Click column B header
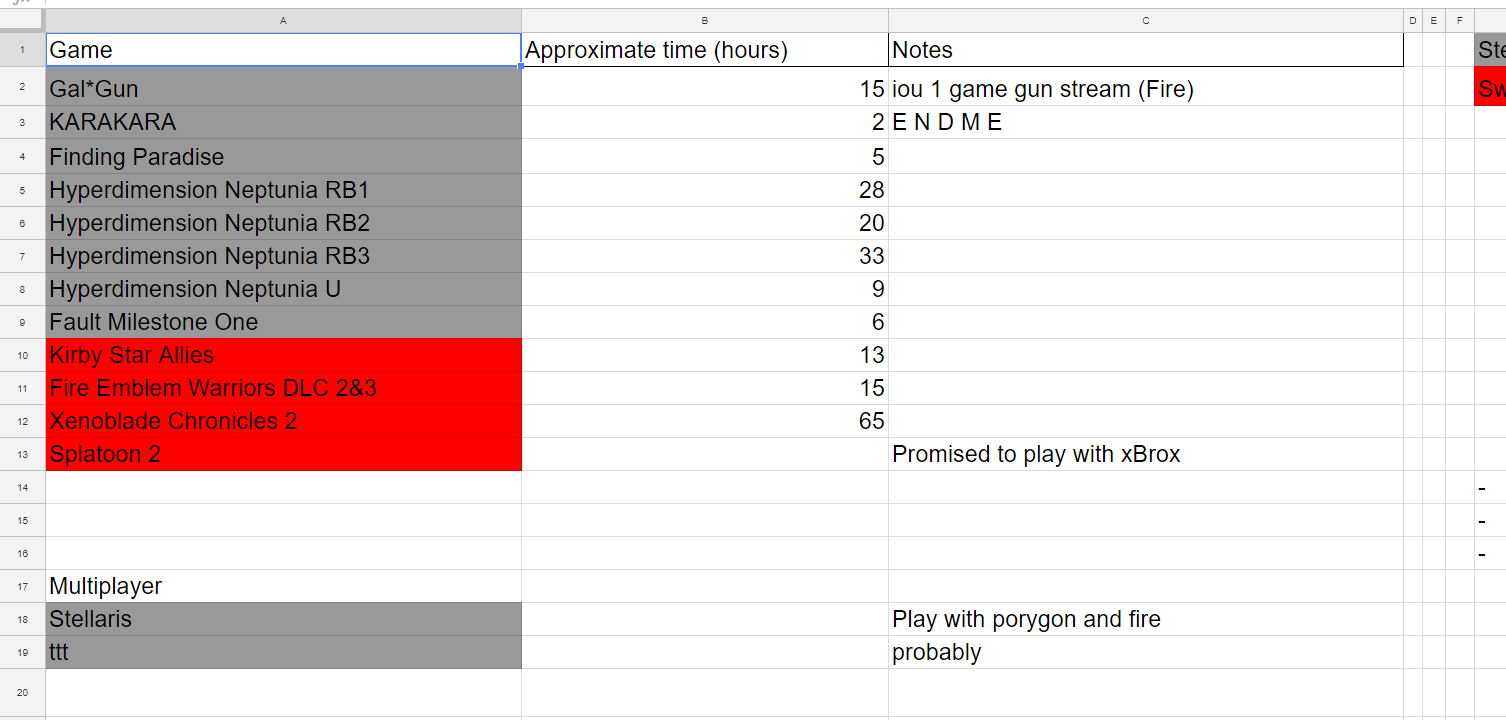The height and width of the screenshot is (720, 1506). click(x=705, y=20)
